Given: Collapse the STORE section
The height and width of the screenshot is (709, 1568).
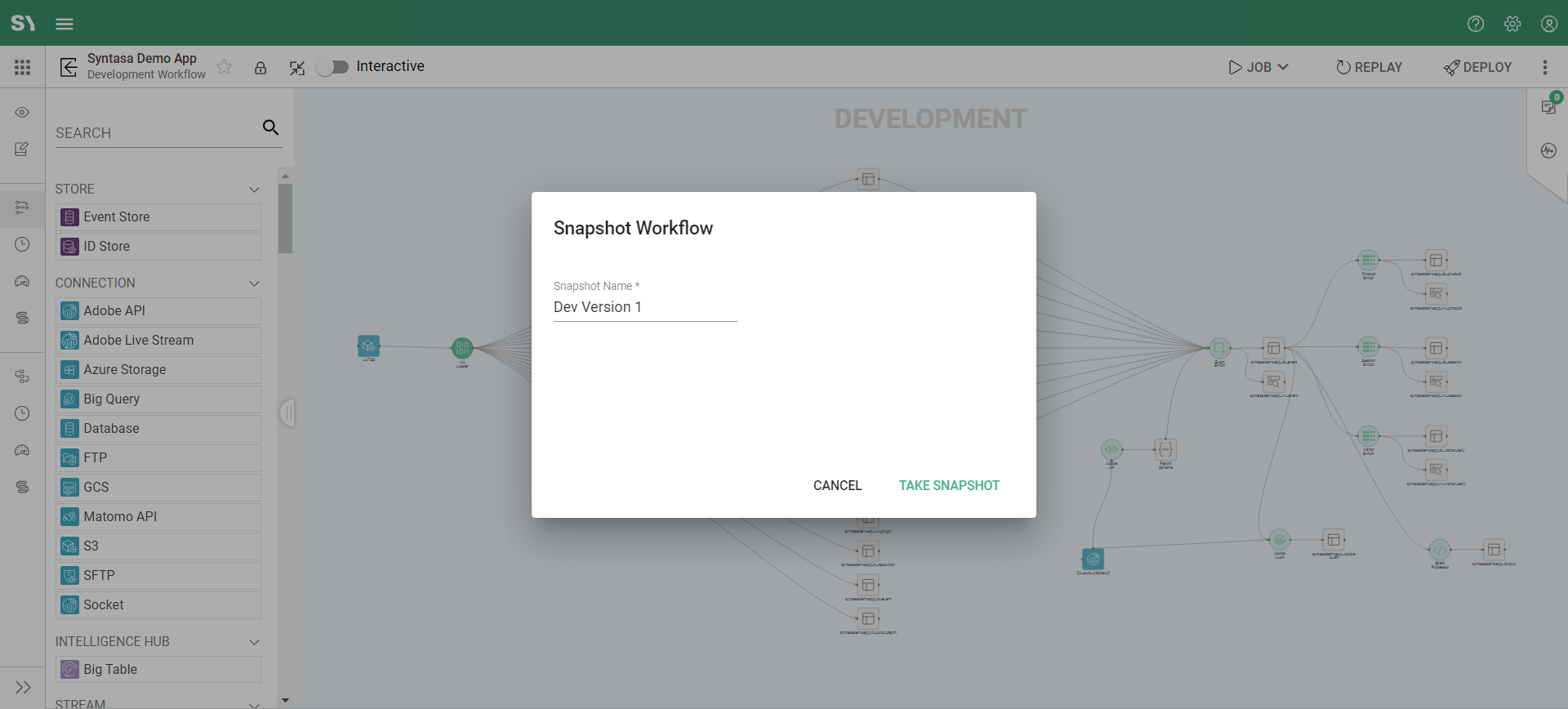Looking at the screenshot, I should coord(254,190).
